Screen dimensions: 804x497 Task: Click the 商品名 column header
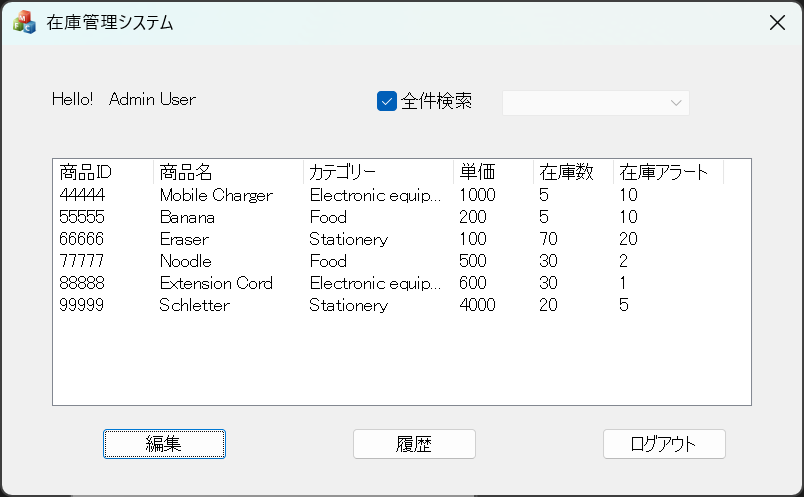tap(228, 172)
